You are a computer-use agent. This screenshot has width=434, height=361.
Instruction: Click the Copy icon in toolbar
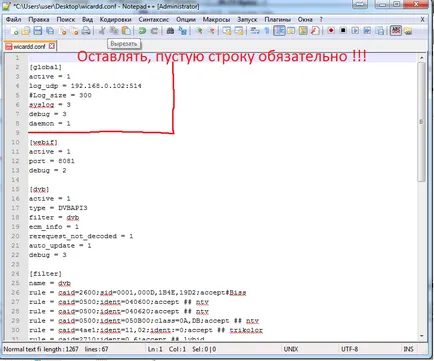pos(114,31)
